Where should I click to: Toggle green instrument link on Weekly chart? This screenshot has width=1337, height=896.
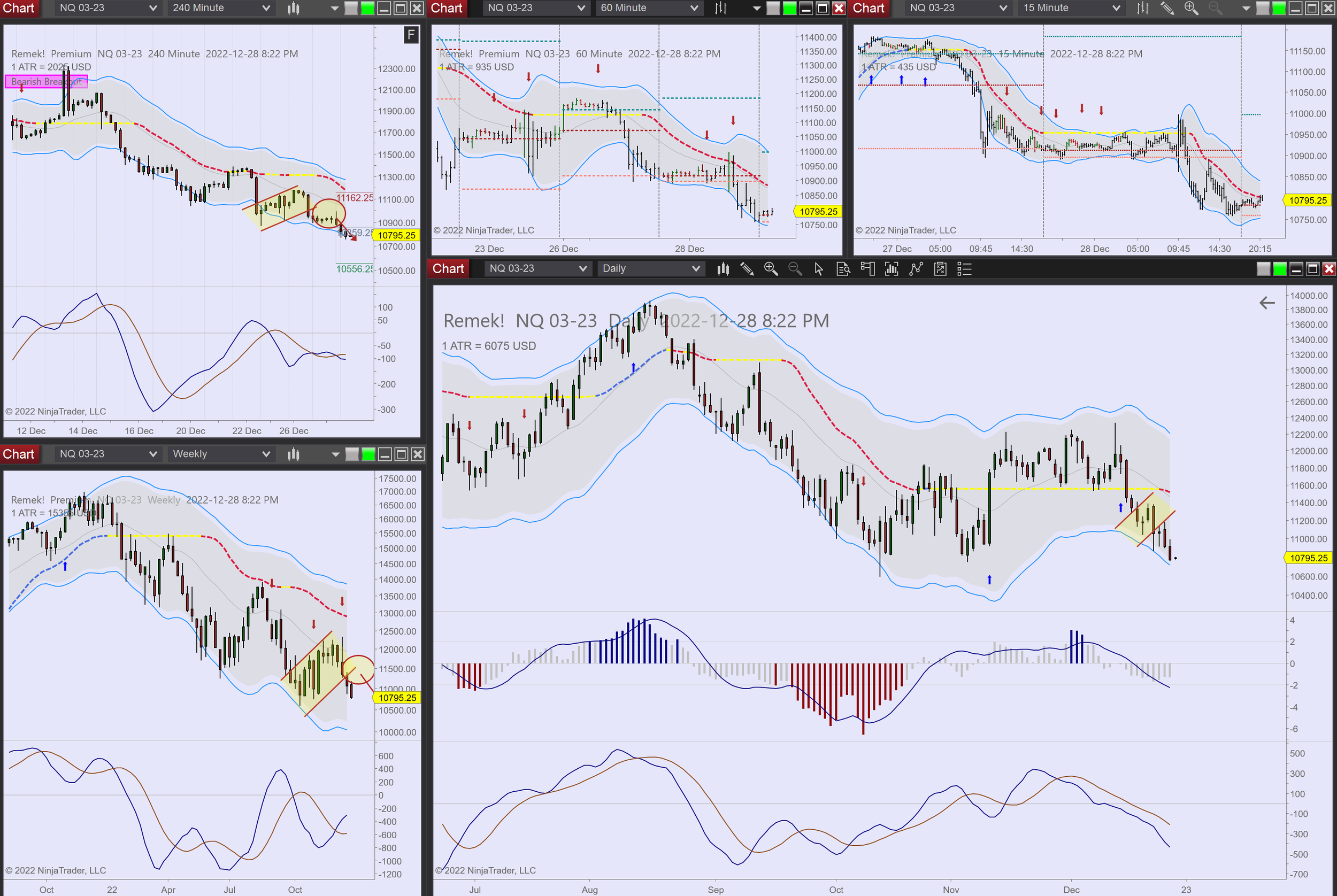(x=368, y=454)
